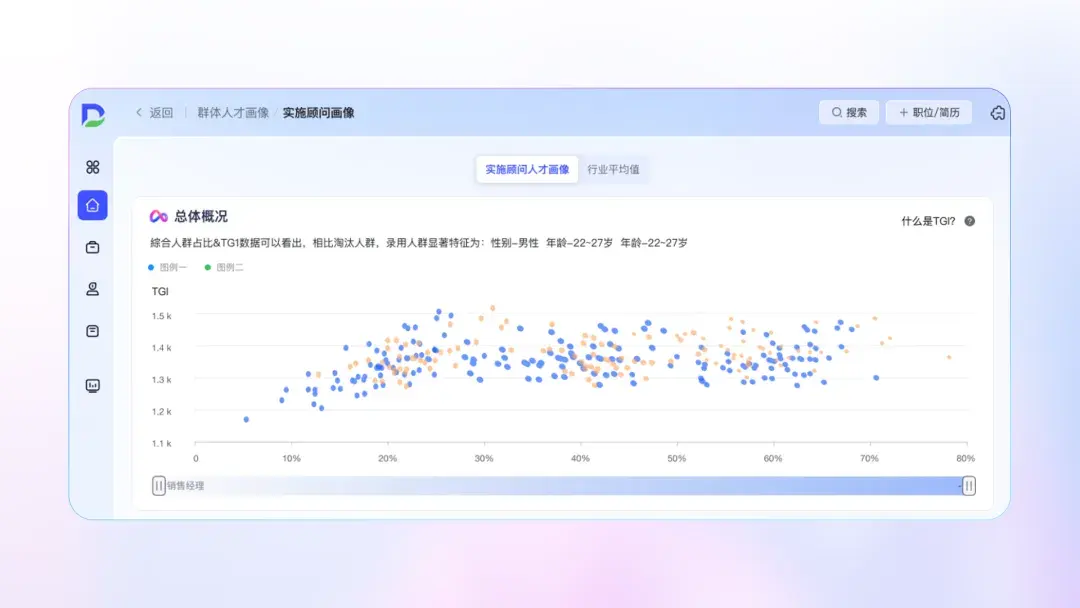1080x608 pixels.
Task: Click the 搜索 search button
Action: pos(849,112)
